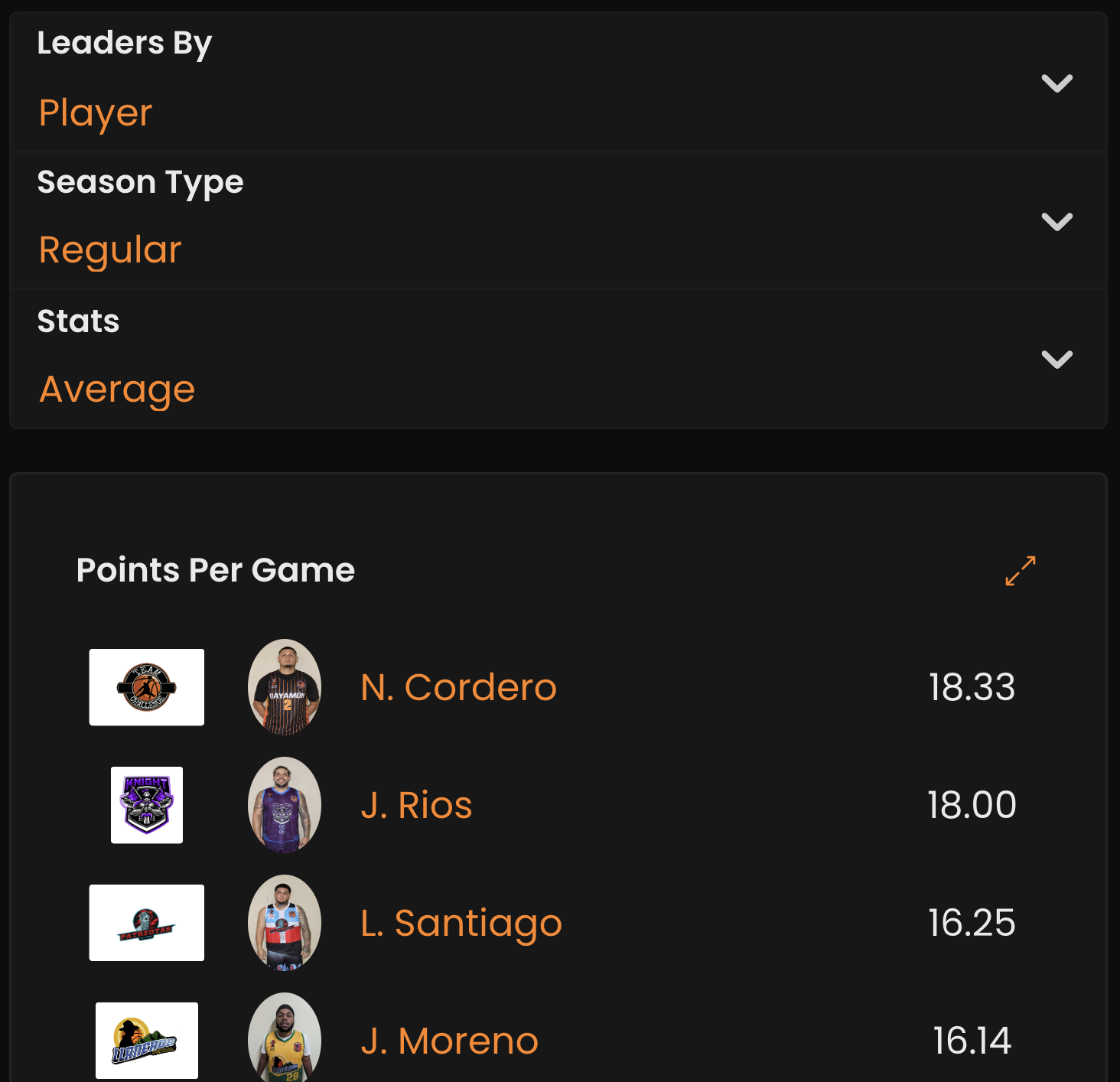Click the Points Per Game heading

[216, 570]
